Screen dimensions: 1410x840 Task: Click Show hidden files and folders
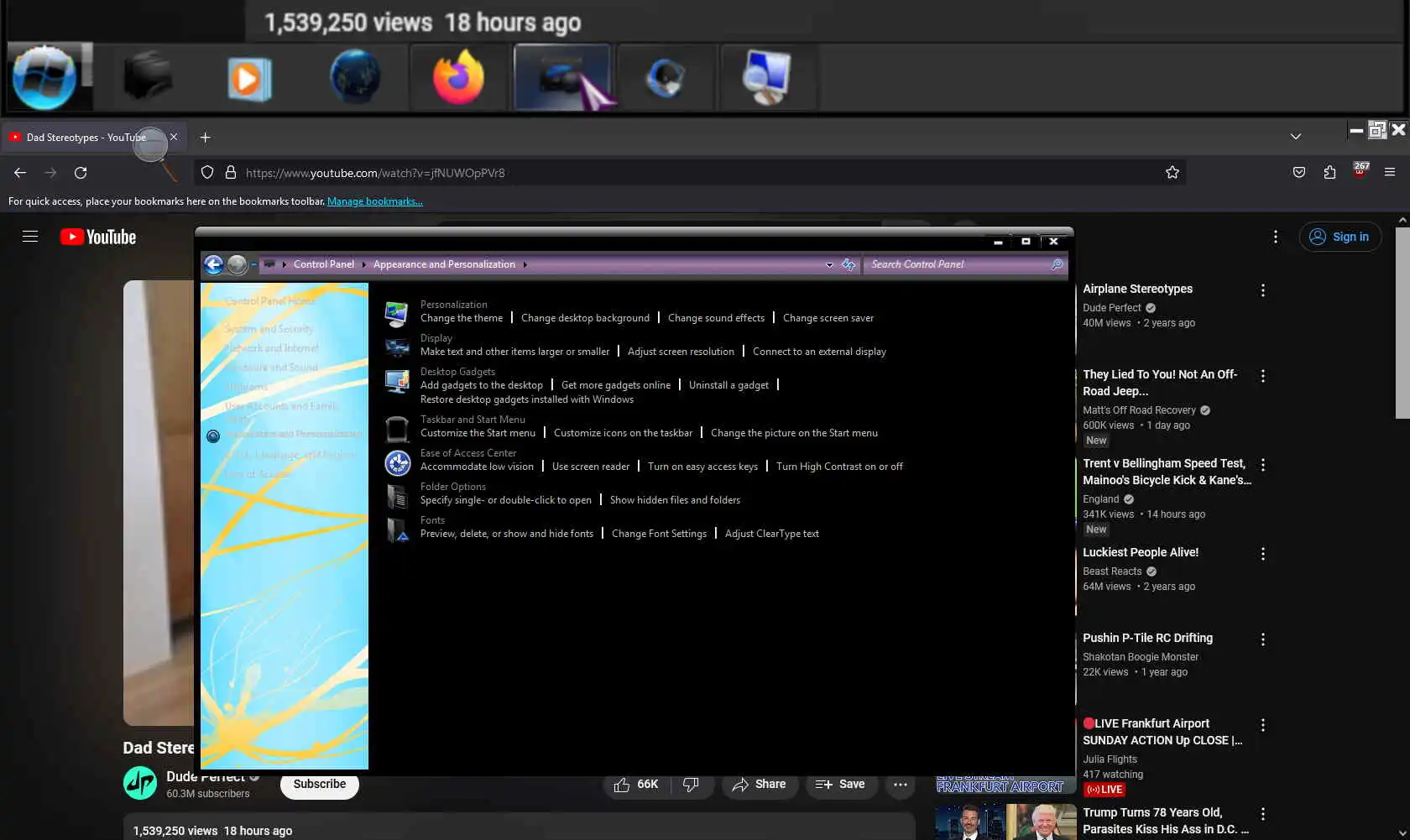tap(675, 500)
